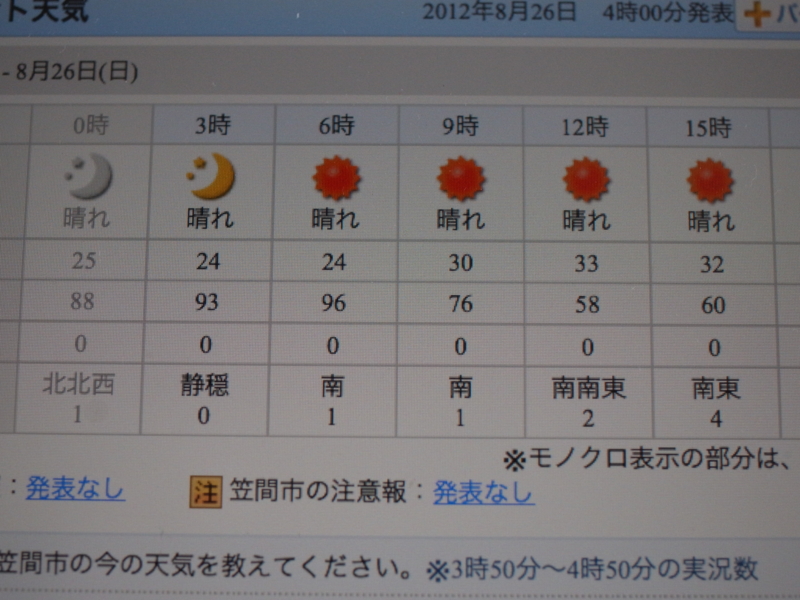The width and height of the screenshot is (800, 600).
Task: Click the 3時 column header
Action: [213, 125]
